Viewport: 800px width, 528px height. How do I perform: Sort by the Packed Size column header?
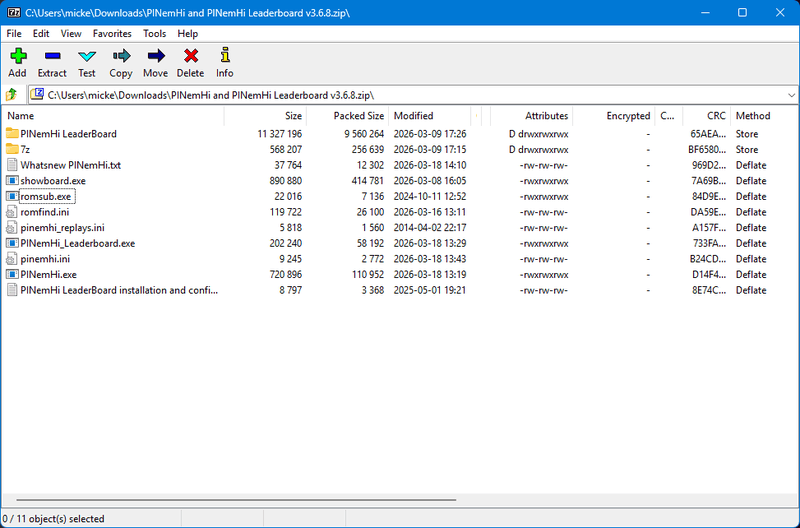tap(347, 116)
